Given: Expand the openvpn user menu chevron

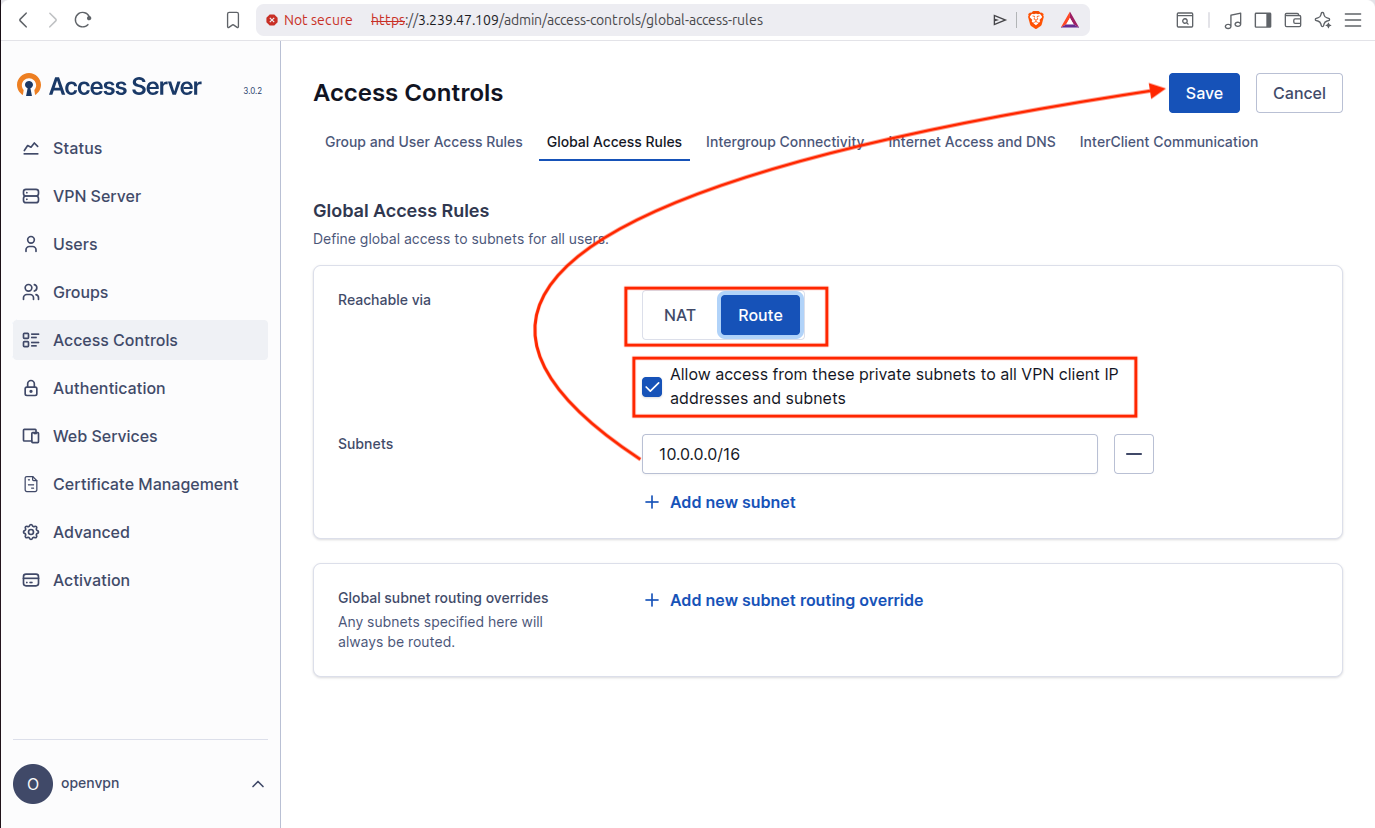Looking at the screenshot, I should coord(258,784).
